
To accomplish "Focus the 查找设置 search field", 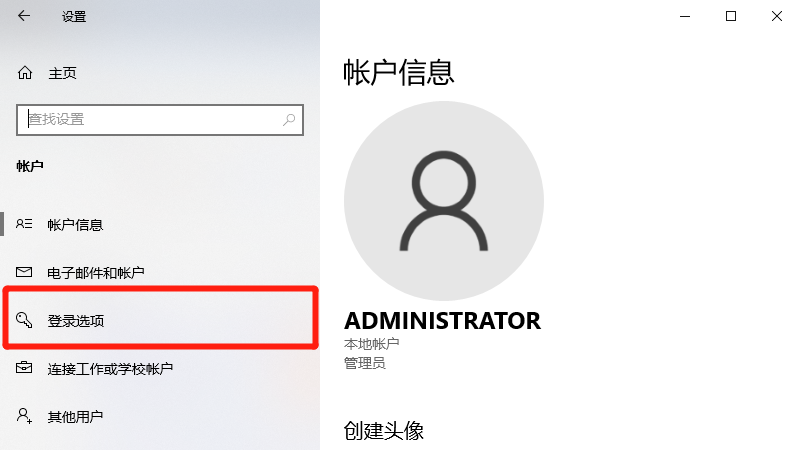I will click(x=160, y=120).
